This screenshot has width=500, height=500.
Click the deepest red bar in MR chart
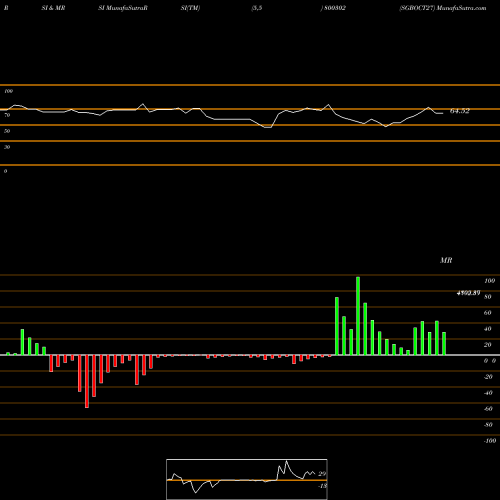point(87,381)
